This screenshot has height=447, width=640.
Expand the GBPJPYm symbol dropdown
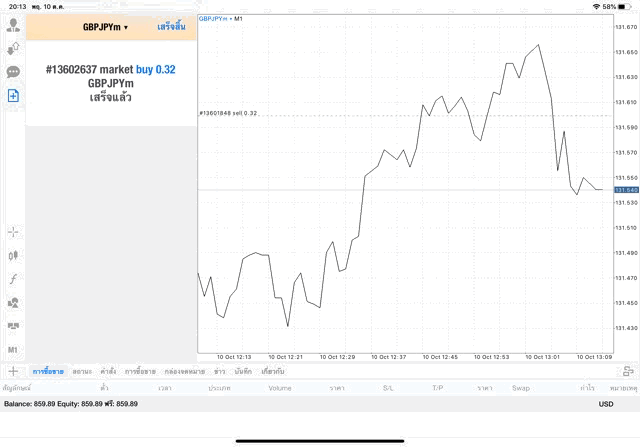coord(105,27)
